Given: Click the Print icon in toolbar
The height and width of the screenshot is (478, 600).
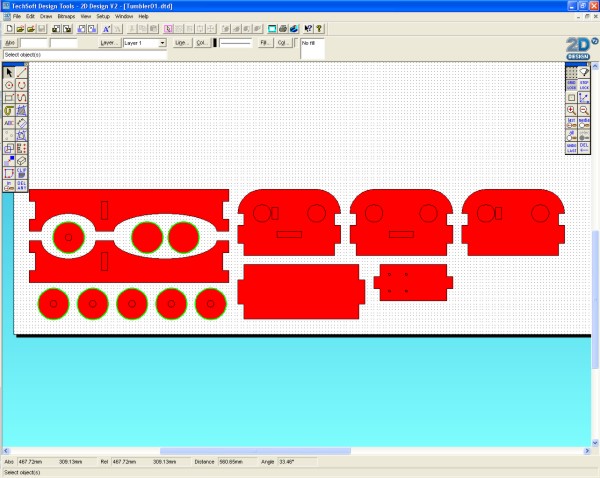Looking at the screenshot, I should pyautogui.click(x=283, y=29).
